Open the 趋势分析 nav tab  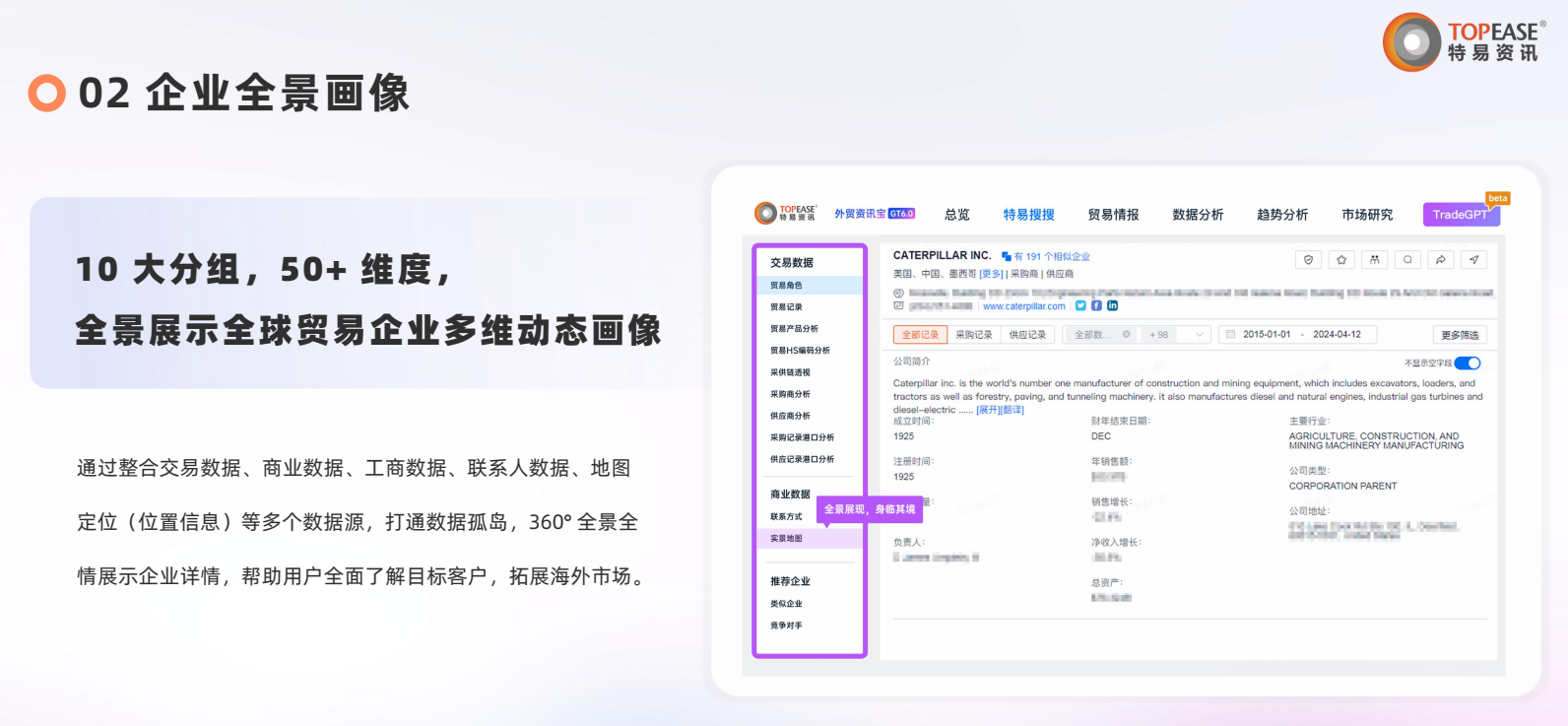pyautogui.click(x=1282, y=214)
